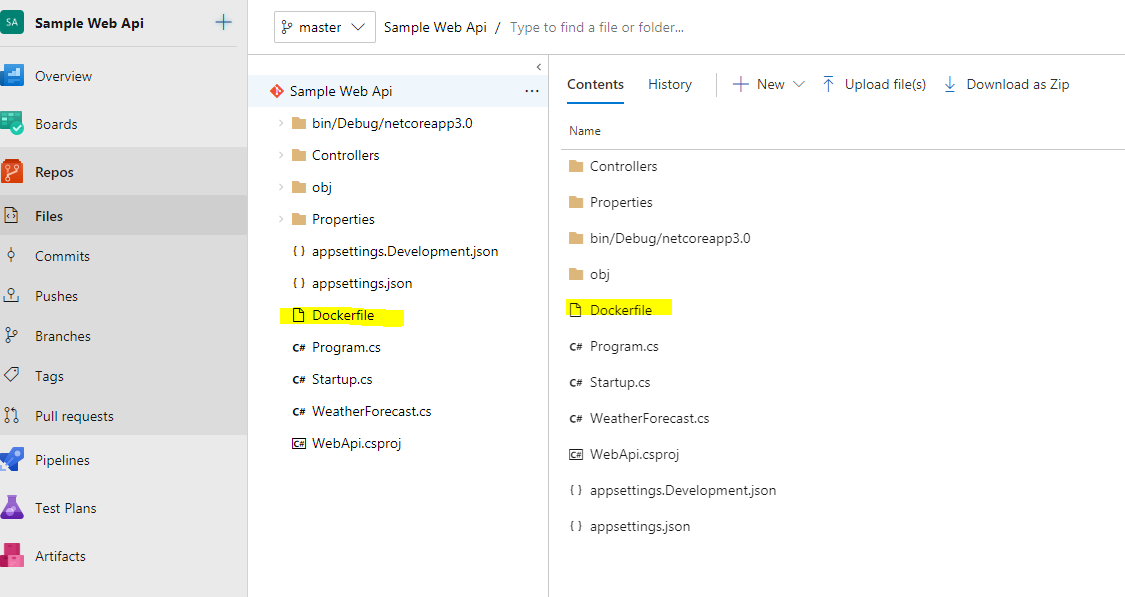Viewport: 1125px width, 597px height.
Task: Click Download as Zip button
Action: coord(1006,84)
